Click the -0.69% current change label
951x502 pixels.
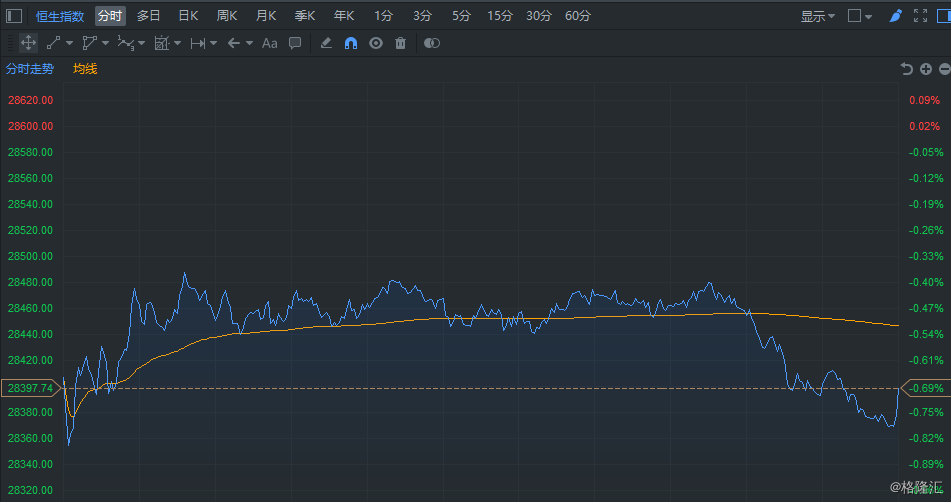[926, 388]
